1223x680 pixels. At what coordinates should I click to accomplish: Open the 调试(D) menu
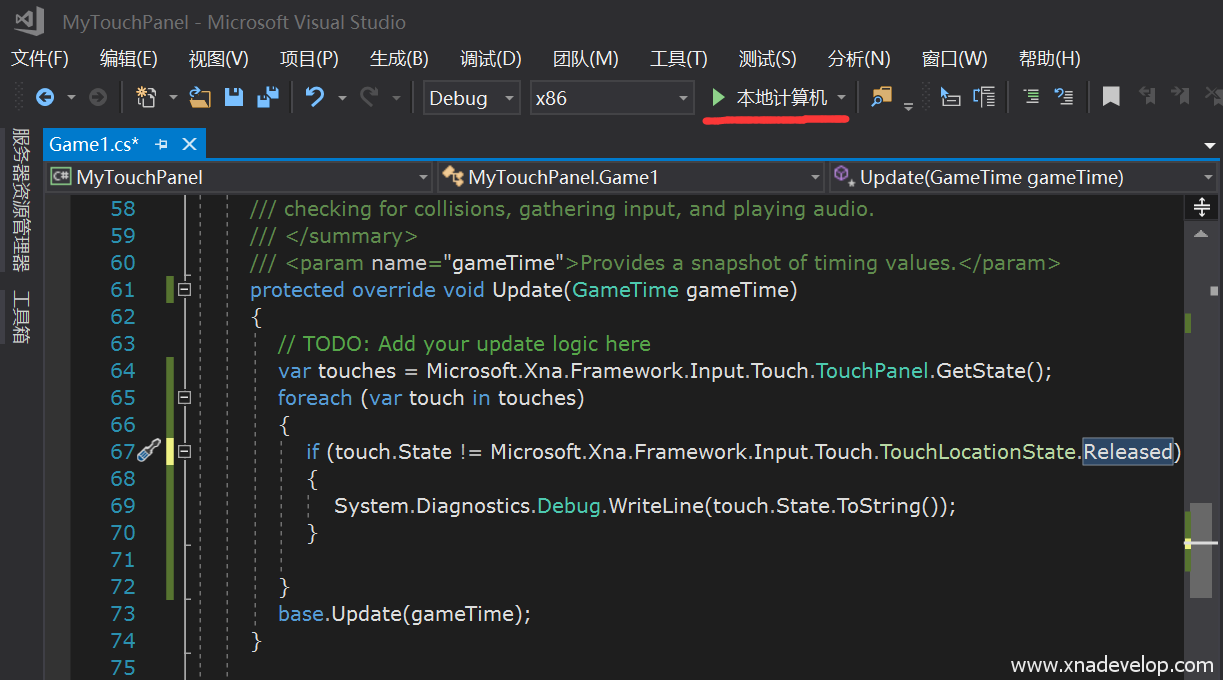(490, 59)
